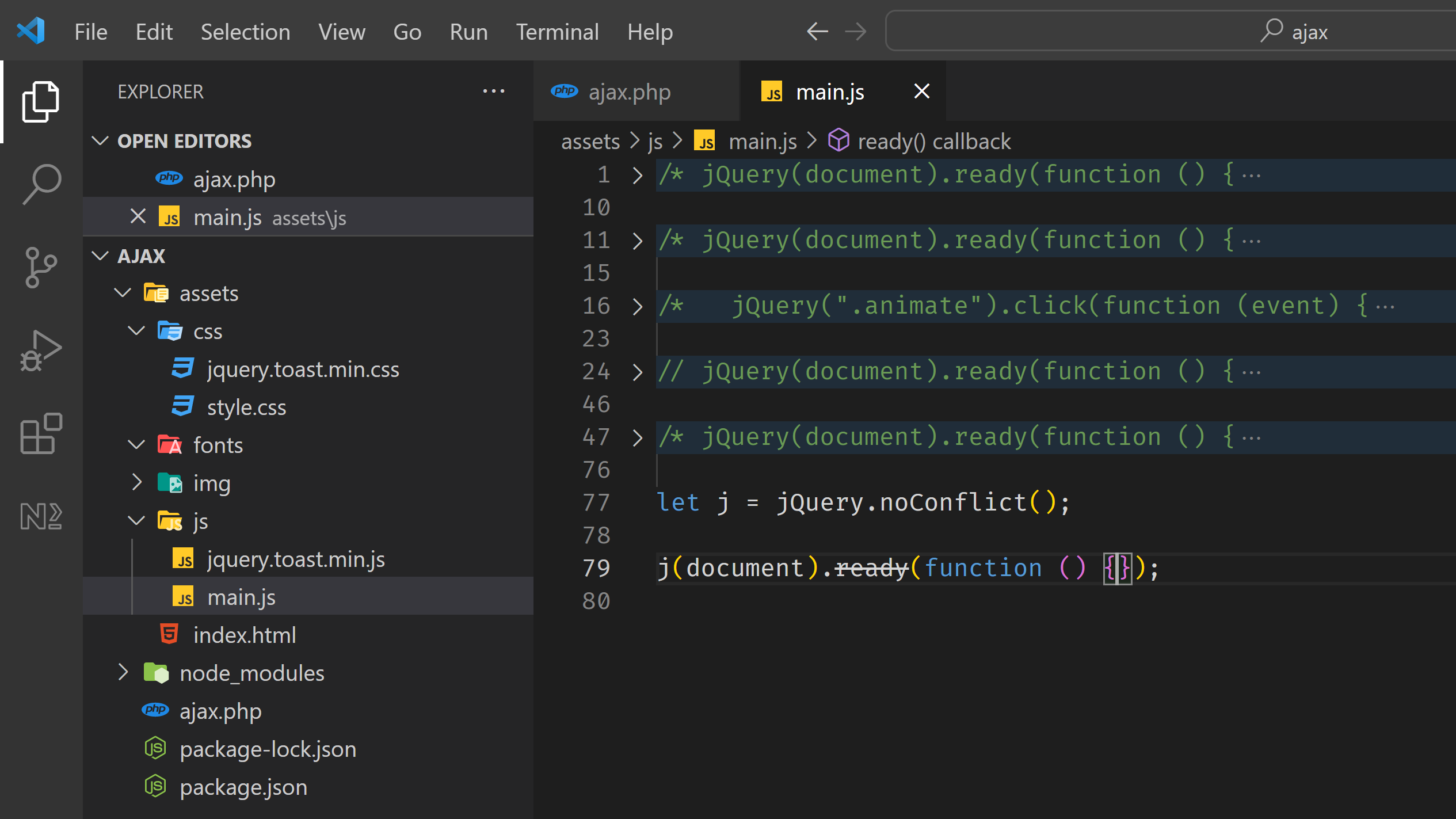1456x819 pixels.
Task: Collapse the css folder
Action: click(136, 331)
